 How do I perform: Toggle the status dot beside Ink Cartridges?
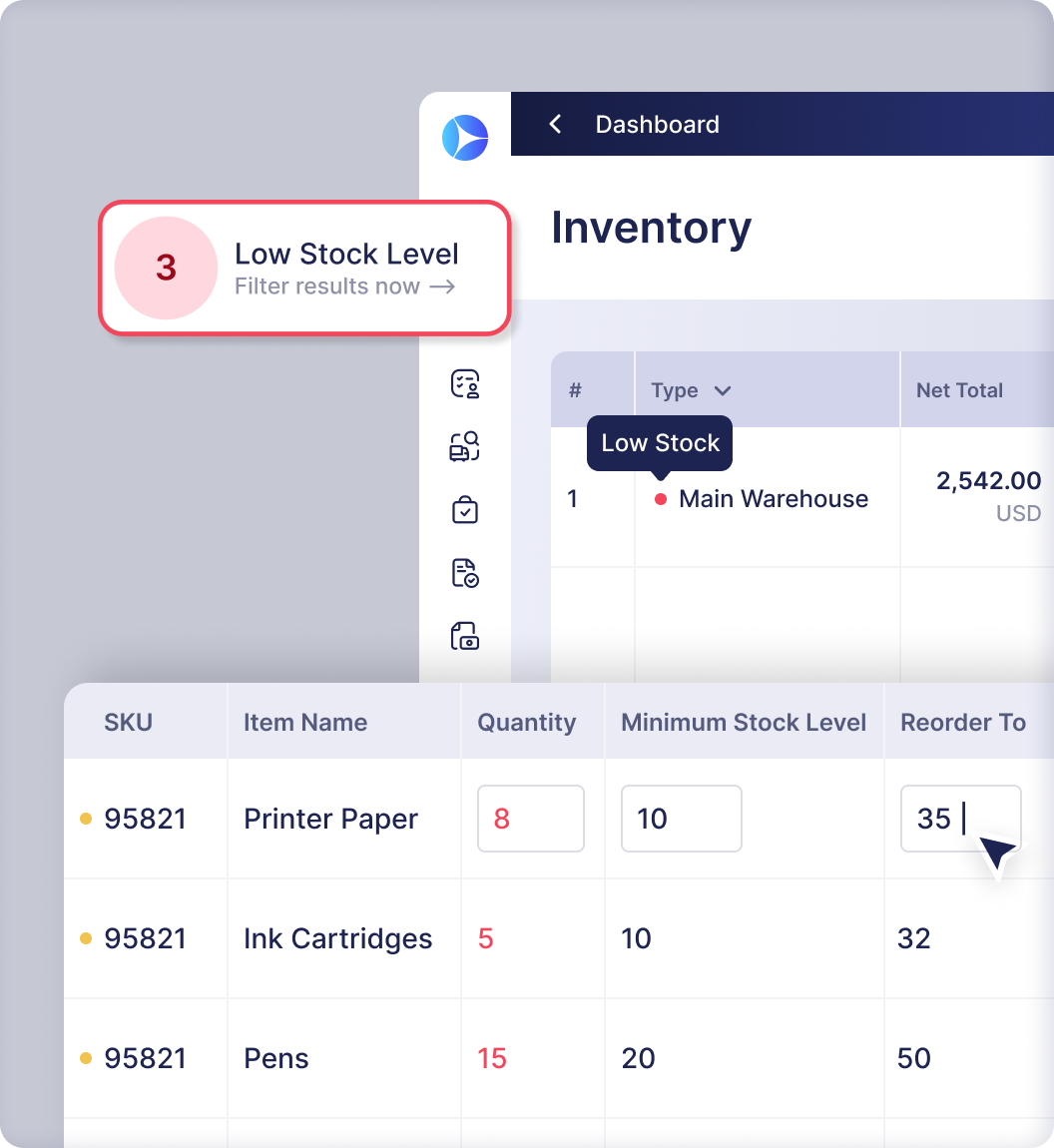click(x=86, y=938)
